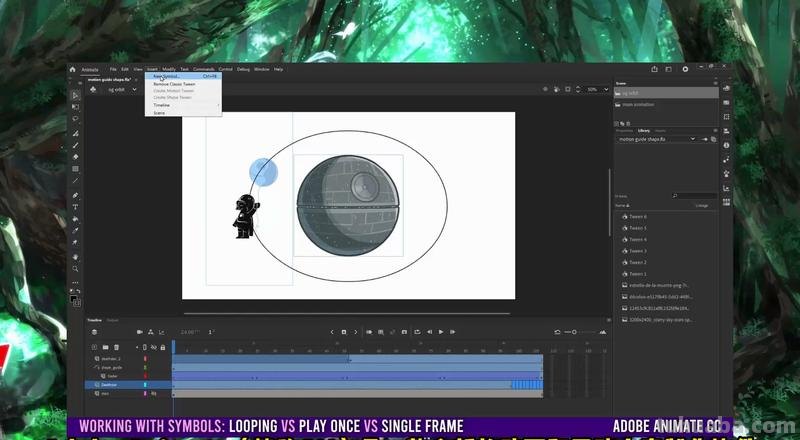This screenshot has height=440, width=800.
Task: Open the Scene panel options menu
Action: pos(715,83)
